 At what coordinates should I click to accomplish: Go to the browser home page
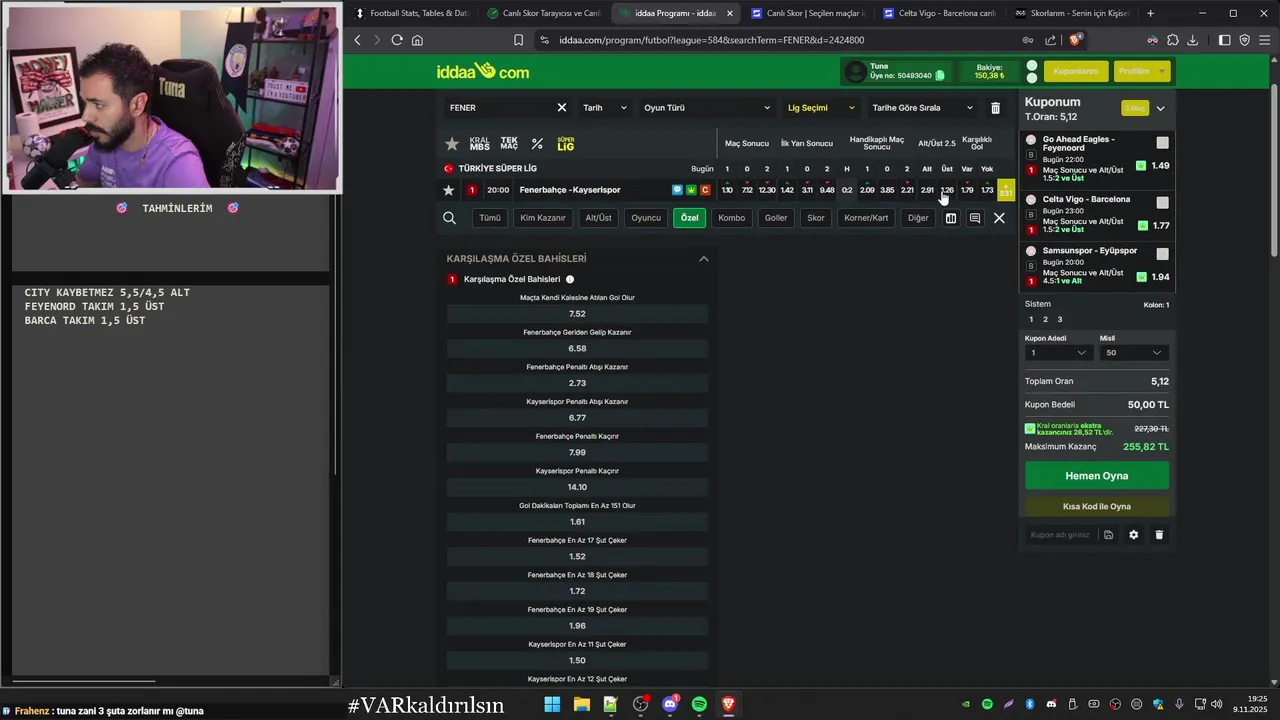417,40
